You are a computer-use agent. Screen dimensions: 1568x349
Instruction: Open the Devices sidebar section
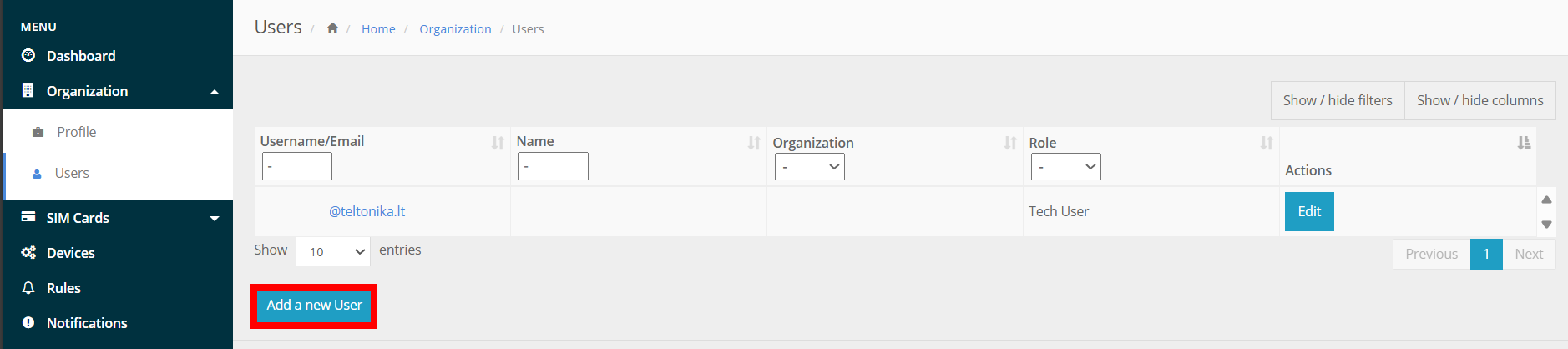[x=70, y=253]
